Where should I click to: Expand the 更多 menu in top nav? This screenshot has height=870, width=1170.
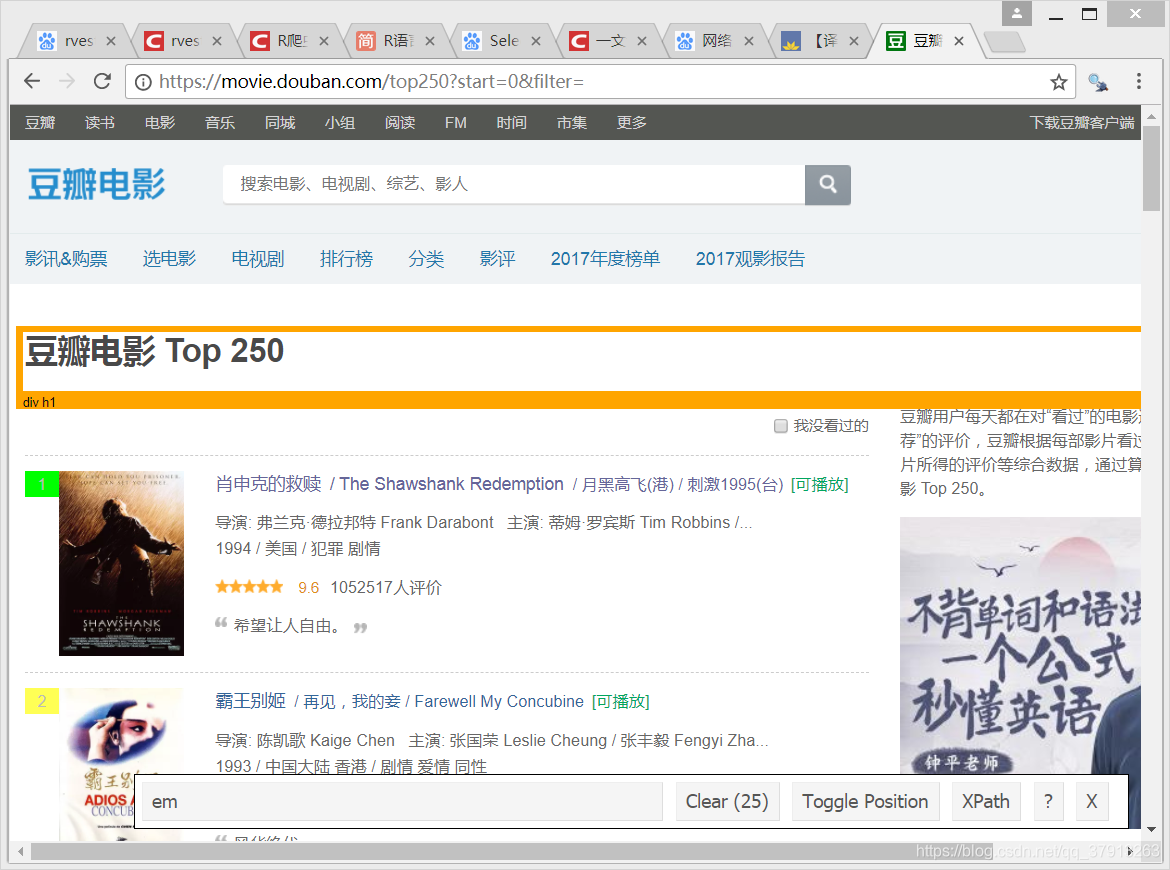631,122
